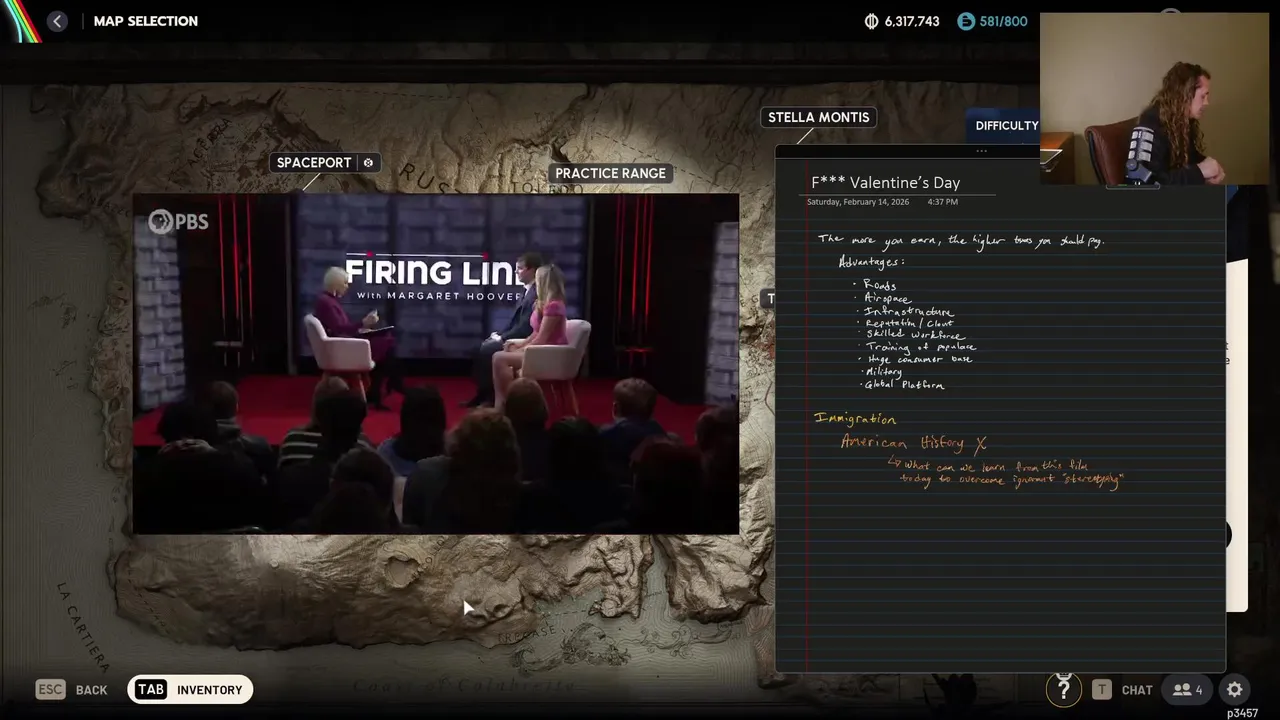This screenshot has width=1280, height=720.
Task: Click the Back label next to ESC
Action: [91, 690]
